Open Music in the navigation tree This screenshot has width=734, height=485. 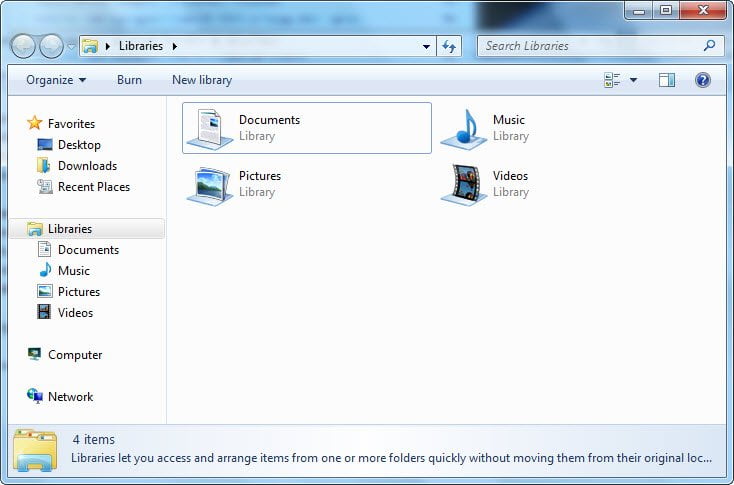(73, 271)
